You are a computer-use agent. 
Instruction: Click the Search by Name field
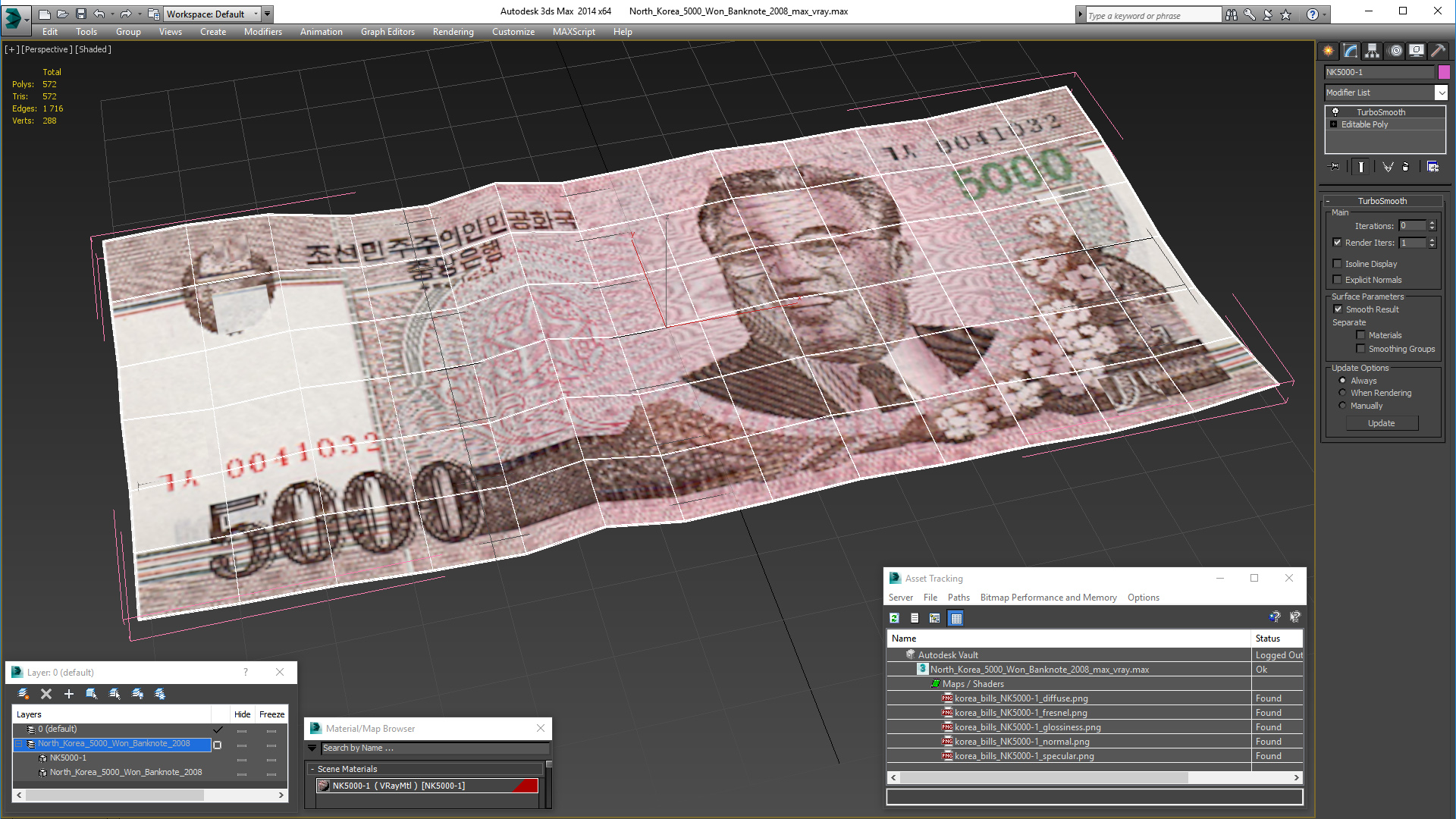click(435, 748)
